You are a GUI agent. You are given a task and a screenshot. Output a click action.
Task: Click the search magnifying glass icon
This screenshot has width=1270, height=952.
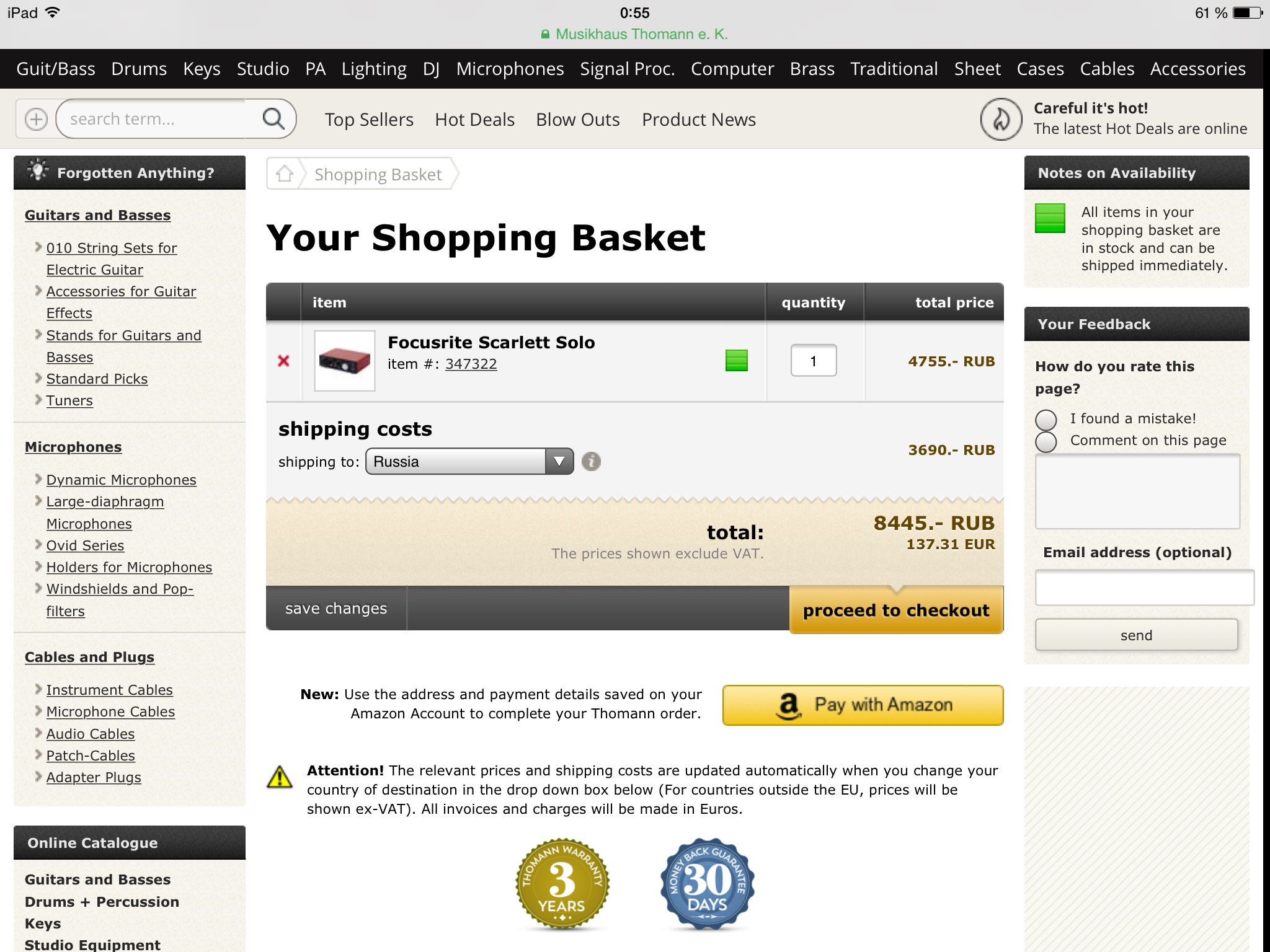273,118
